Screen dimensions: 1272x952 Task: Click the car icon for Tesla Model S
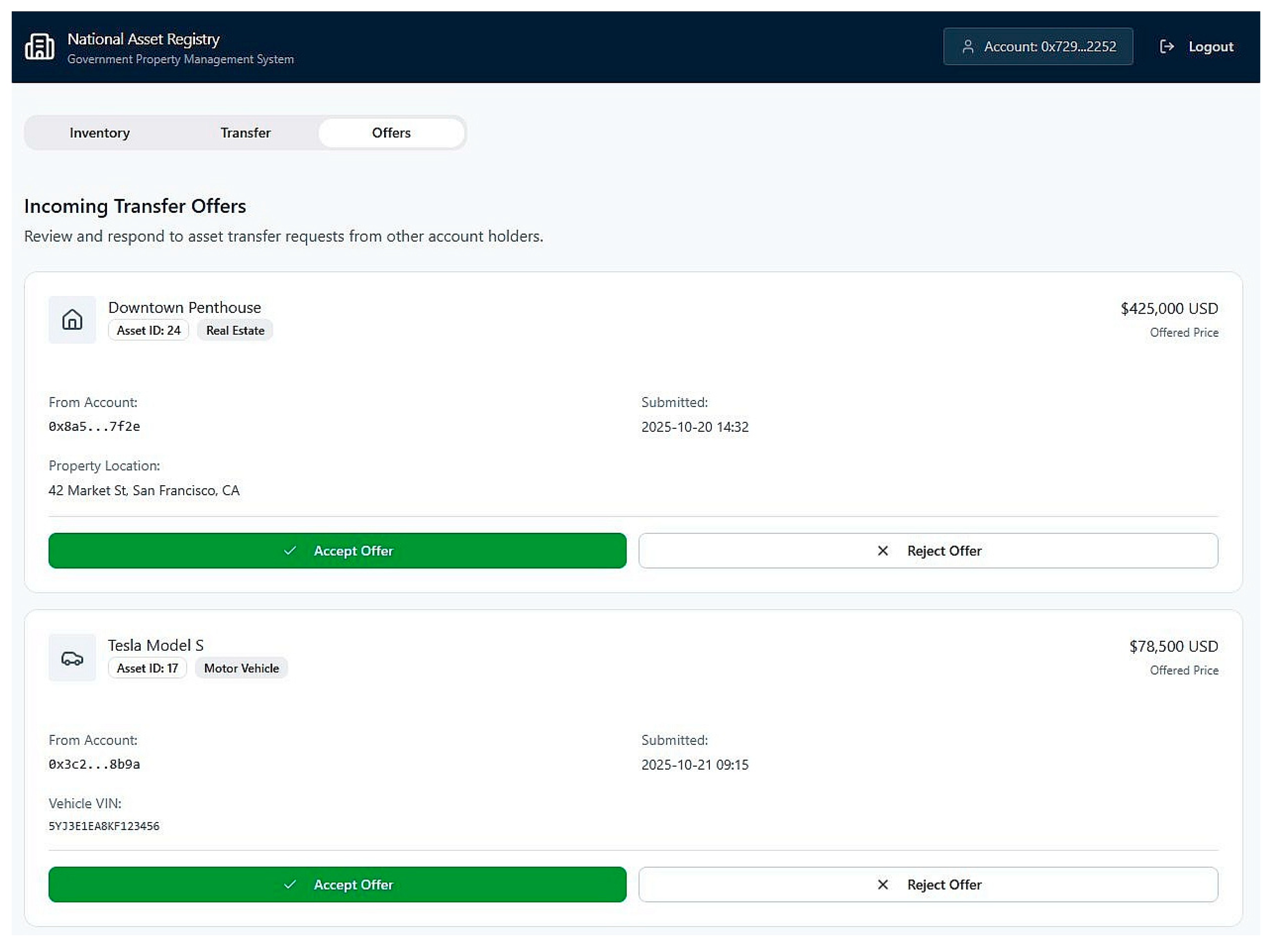[x=72, y=658]
